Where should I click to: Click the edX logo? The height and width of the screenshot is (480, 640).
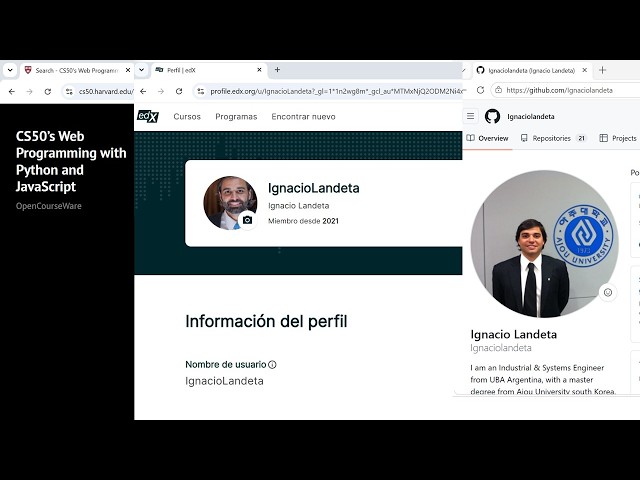tap(148, 116)
